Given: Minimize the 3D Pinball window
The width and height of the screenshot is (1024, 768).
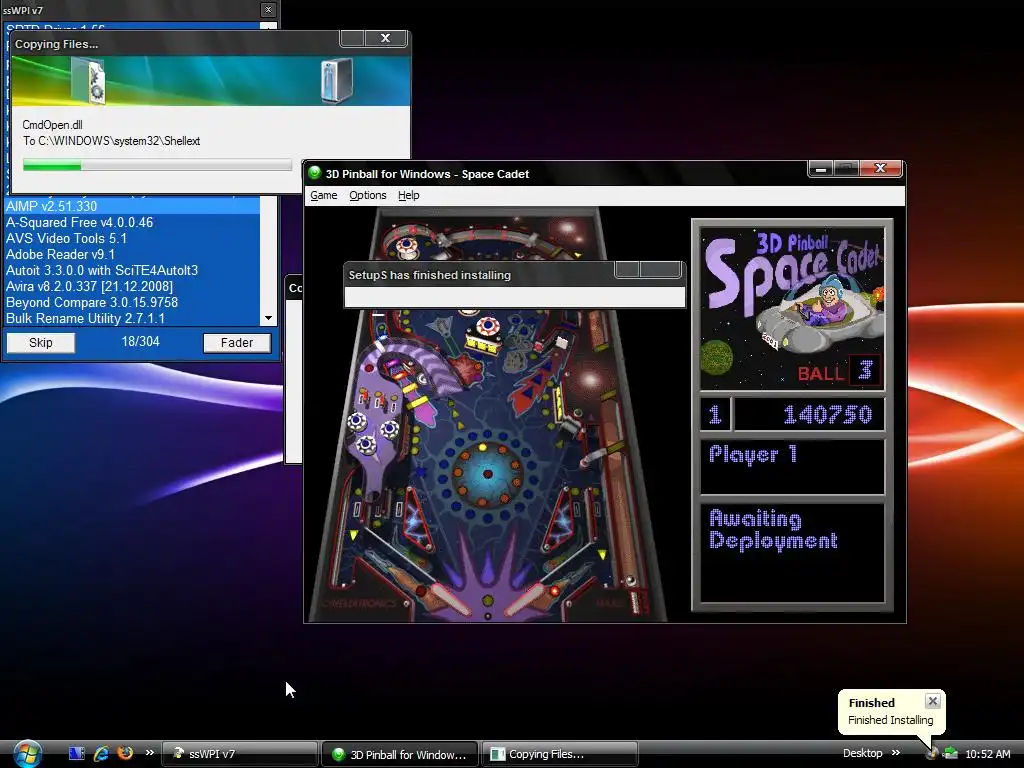Looking at the screenshot, I should click(x=821, y=168).
